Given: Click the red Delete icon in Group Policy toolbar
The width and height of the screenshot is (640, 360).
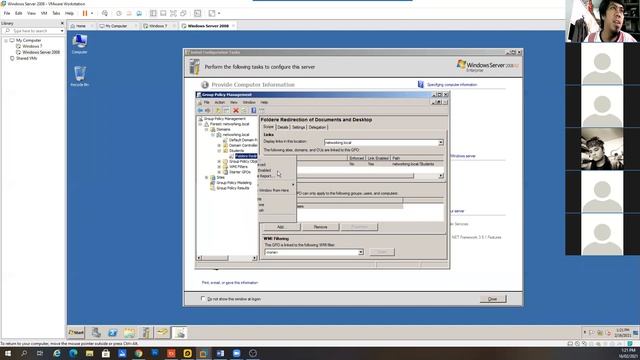Looking at the screenshot, I should (x=236, y=110).
